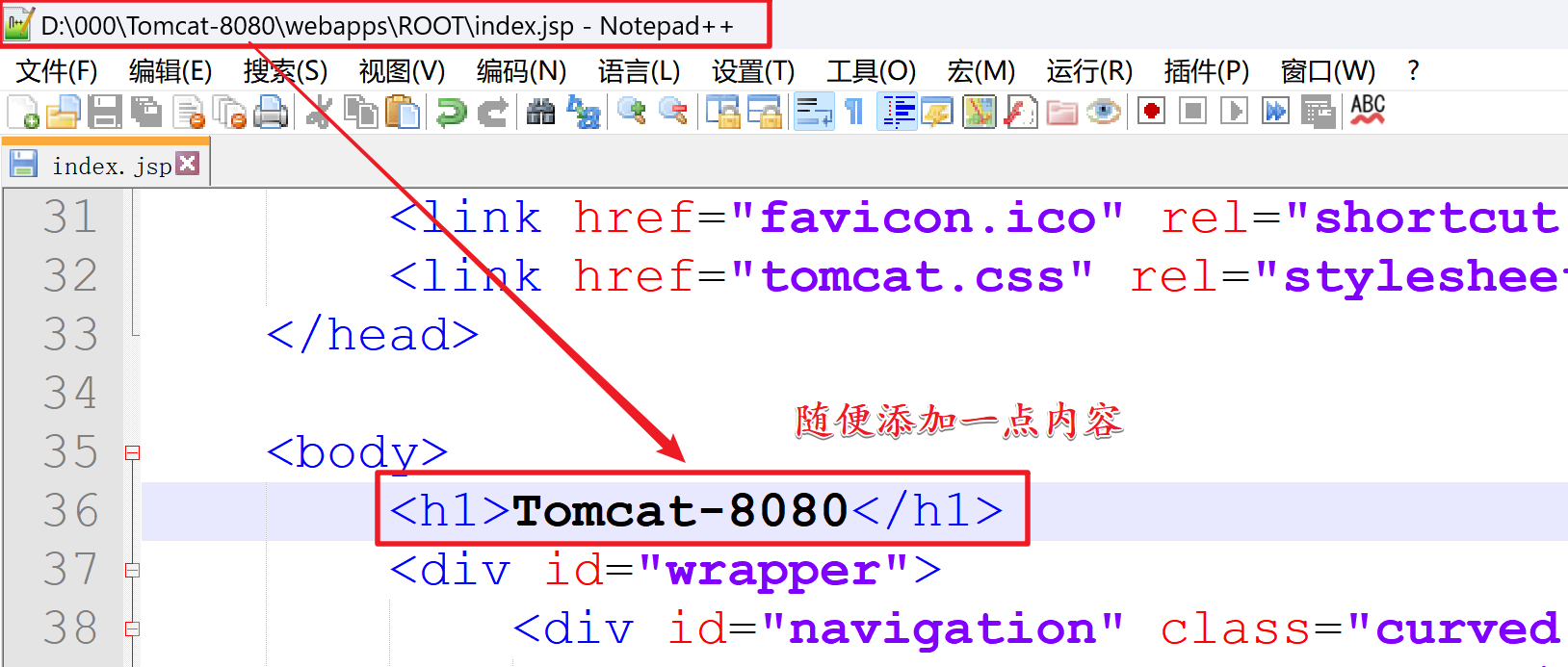Screen dimensions: 1568x667
Task: Click the Print icon in the toolbar
Action: pyautogui.click(x=271, y=112)
